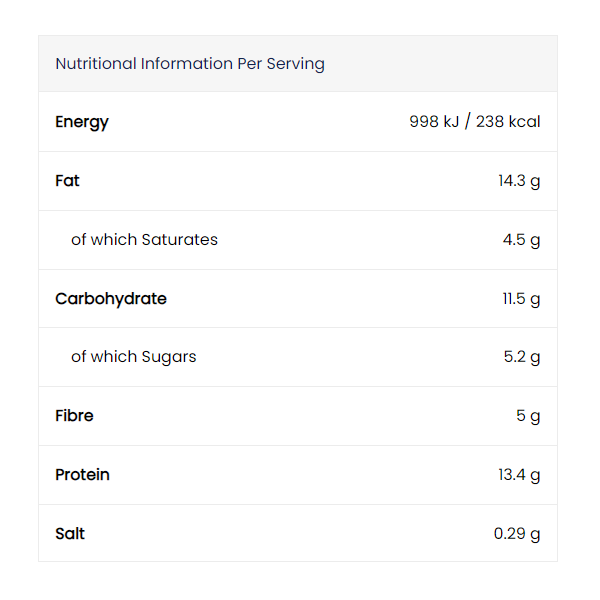Click the 5 g fibre value
This screenshot has width=600, height=600.
(528, 416)
